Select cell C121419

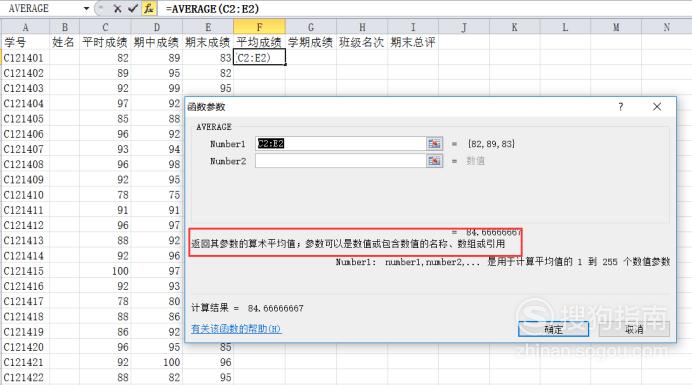[26, 332]
